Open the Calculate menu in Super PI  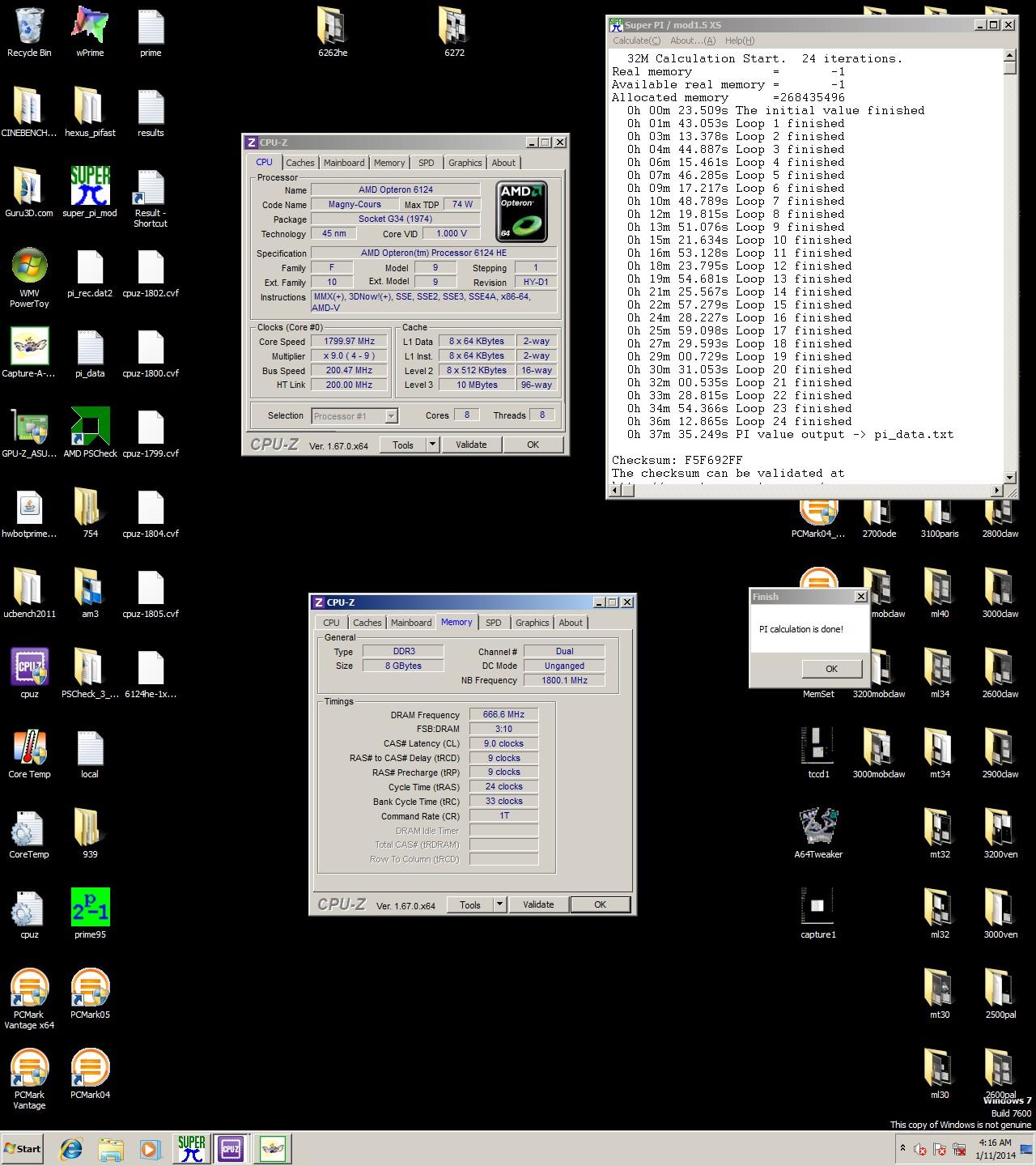tap(636, 40)
